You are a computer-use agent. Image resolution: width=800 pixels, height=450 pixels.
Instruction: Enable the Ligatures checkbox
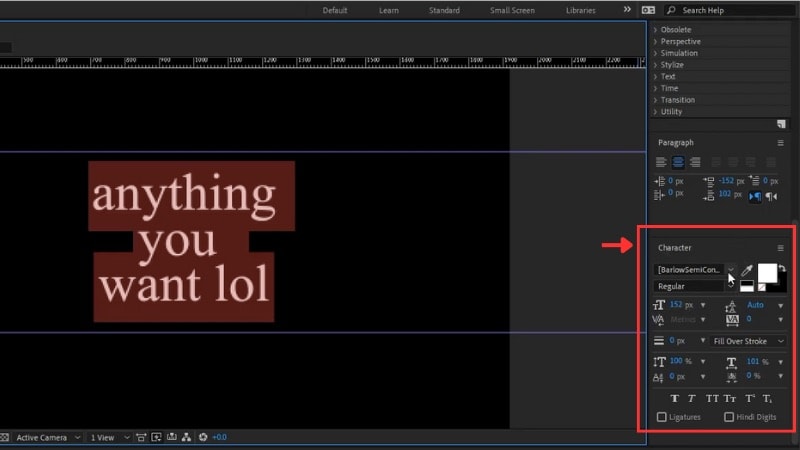pos(662,417)
